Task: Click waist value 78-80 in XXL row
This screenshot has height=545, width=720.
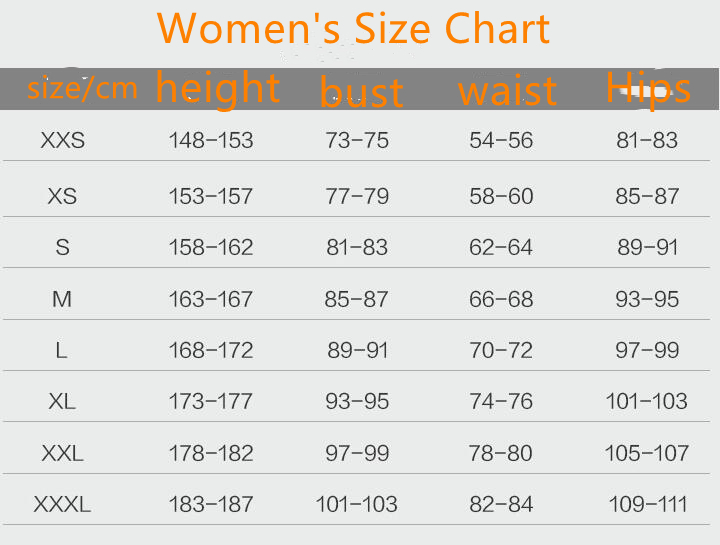Action: pos(501,454)
